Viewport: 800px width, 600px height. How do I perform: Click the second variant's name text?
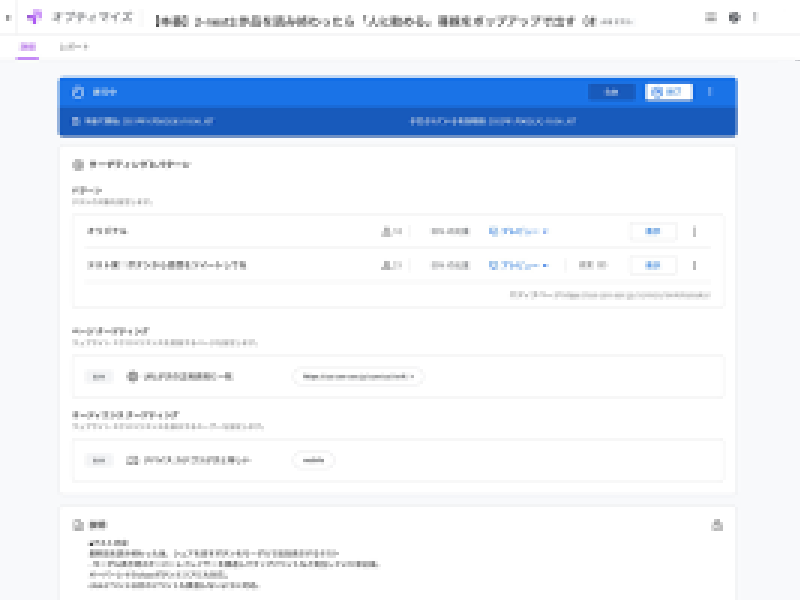coord(167,265)
